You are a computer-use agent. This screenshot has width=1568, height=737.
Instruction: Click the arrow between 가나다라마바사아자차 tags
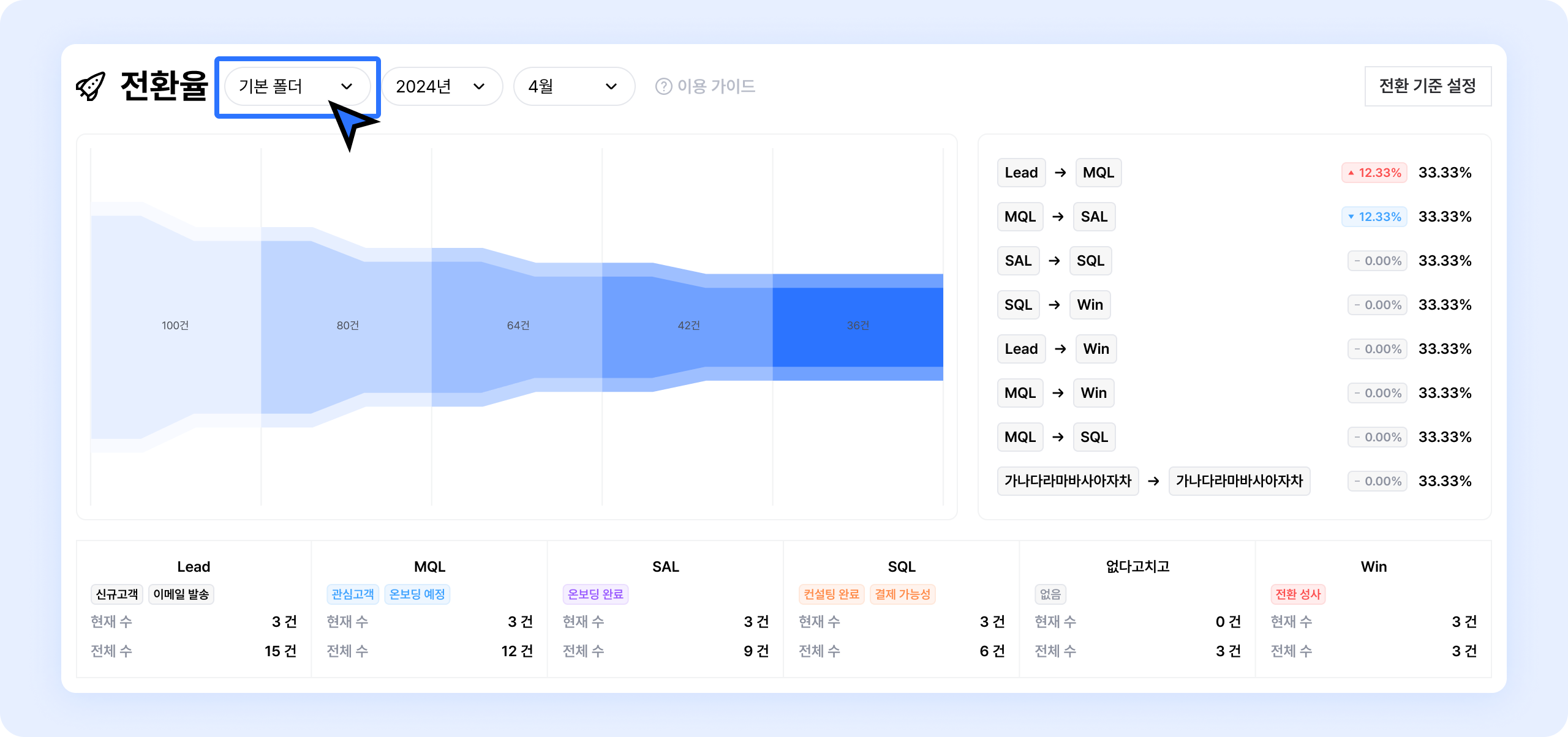(1153, 481)
